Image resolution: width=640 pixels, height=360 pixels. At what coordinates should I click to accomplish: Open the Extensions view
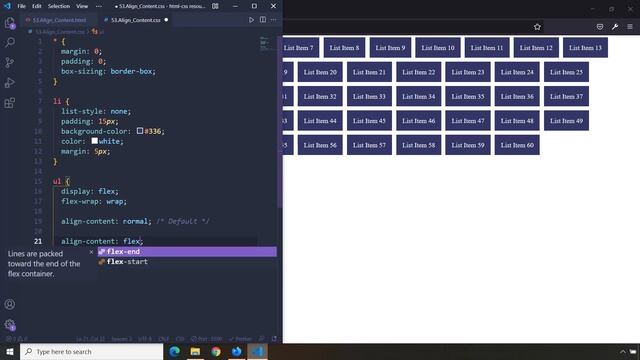point(10,102)
